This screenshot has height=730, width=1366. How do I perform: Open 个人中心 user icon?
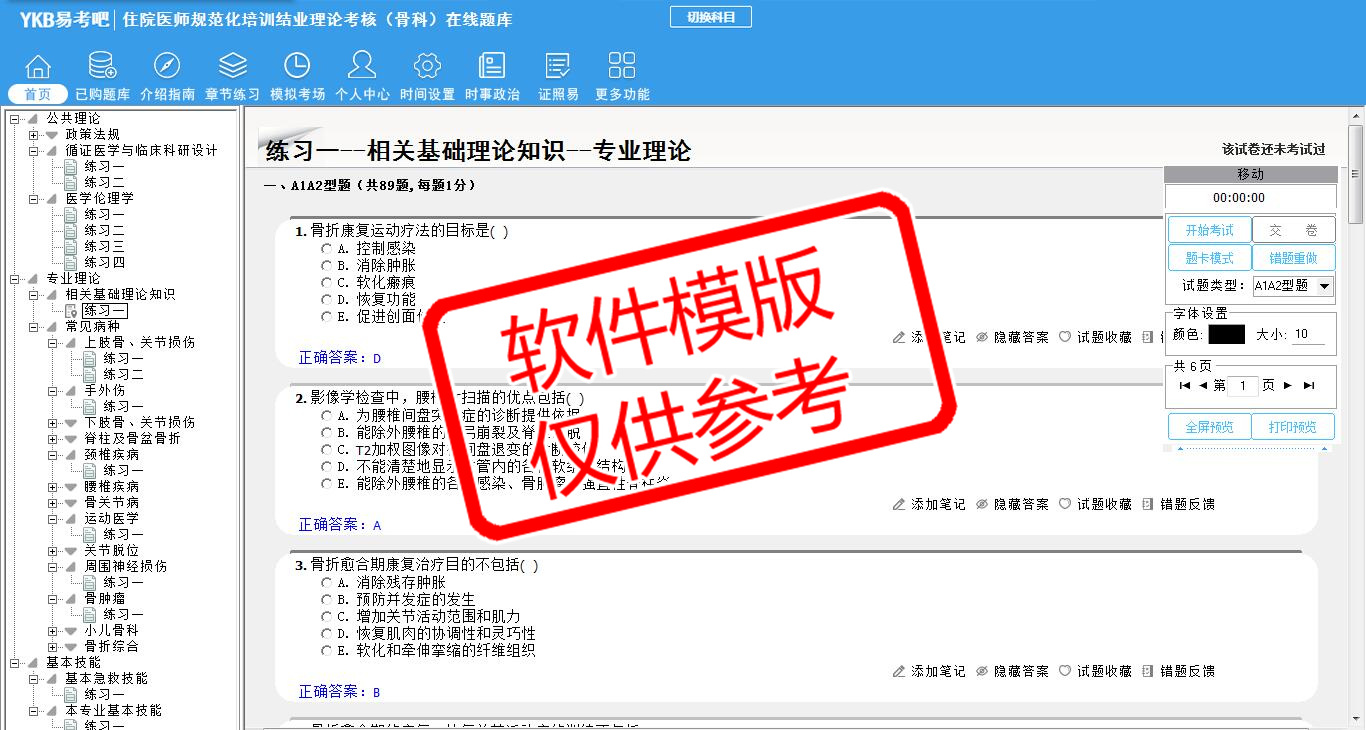(x=362, y=66)
